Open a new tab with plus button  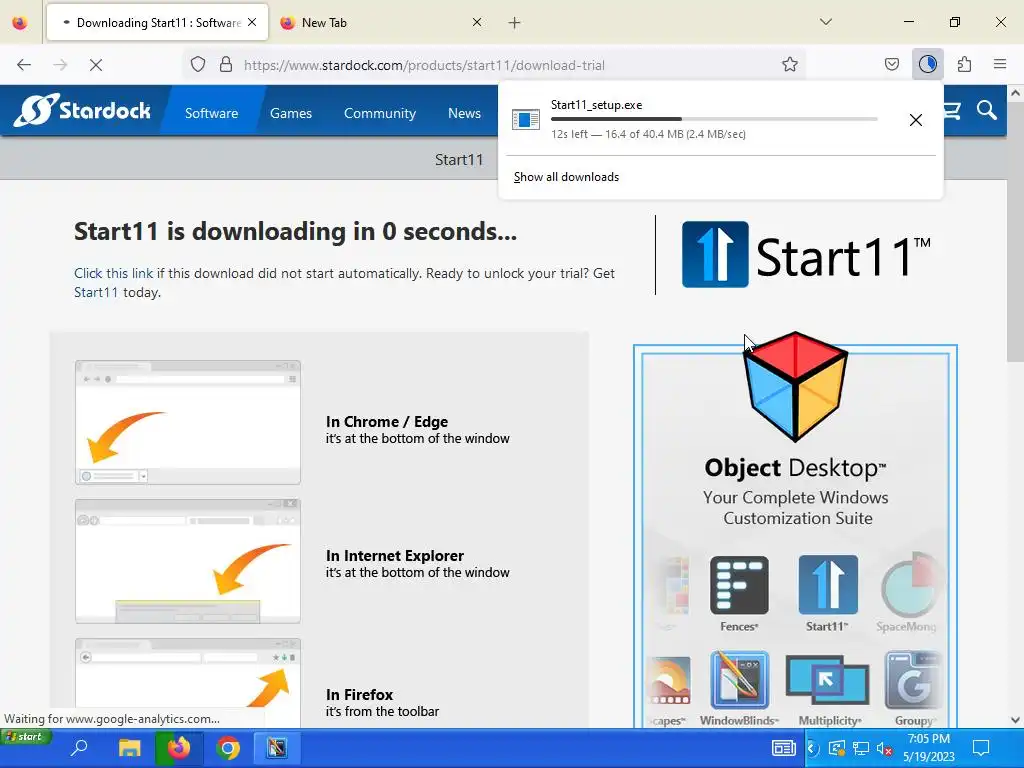pyautogui.click(x=515, y=23)
